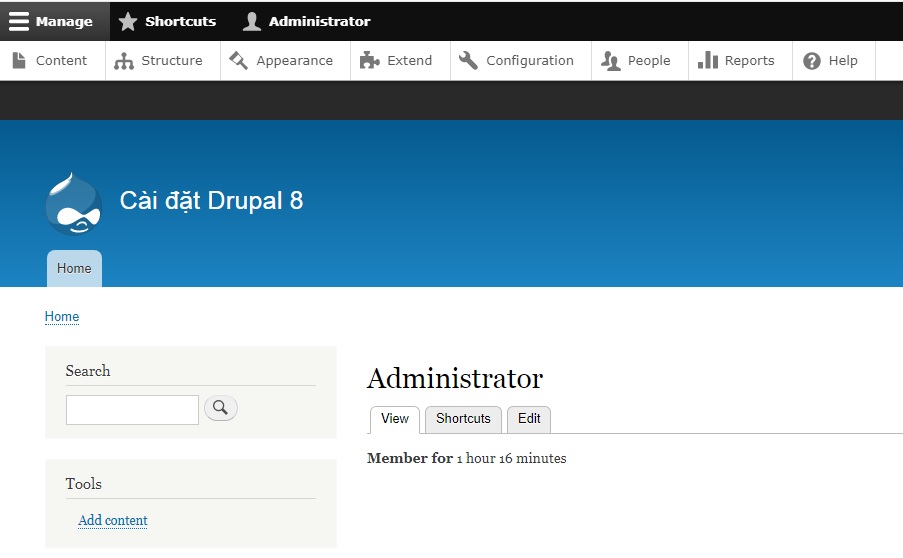
Task: Click the Administrator user silhouette icon
Action: (251, 21)
